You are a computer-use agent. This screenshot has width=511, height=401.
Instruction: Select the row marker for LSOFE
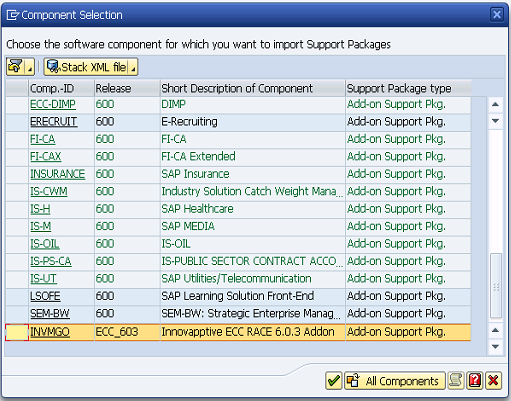pyautogui.click(x=17, y=296)
